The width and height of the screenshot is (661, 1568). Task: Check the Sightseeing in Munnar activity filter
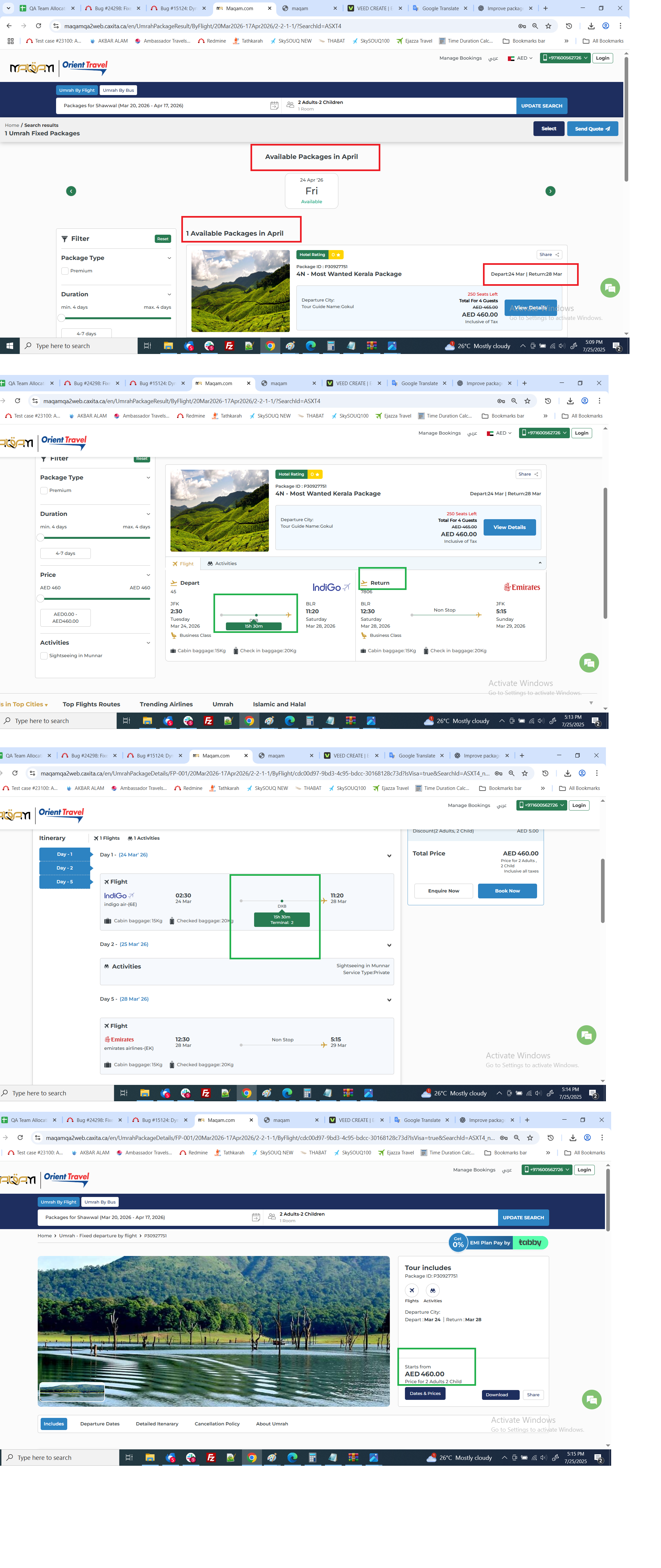(x=44, y=656)
